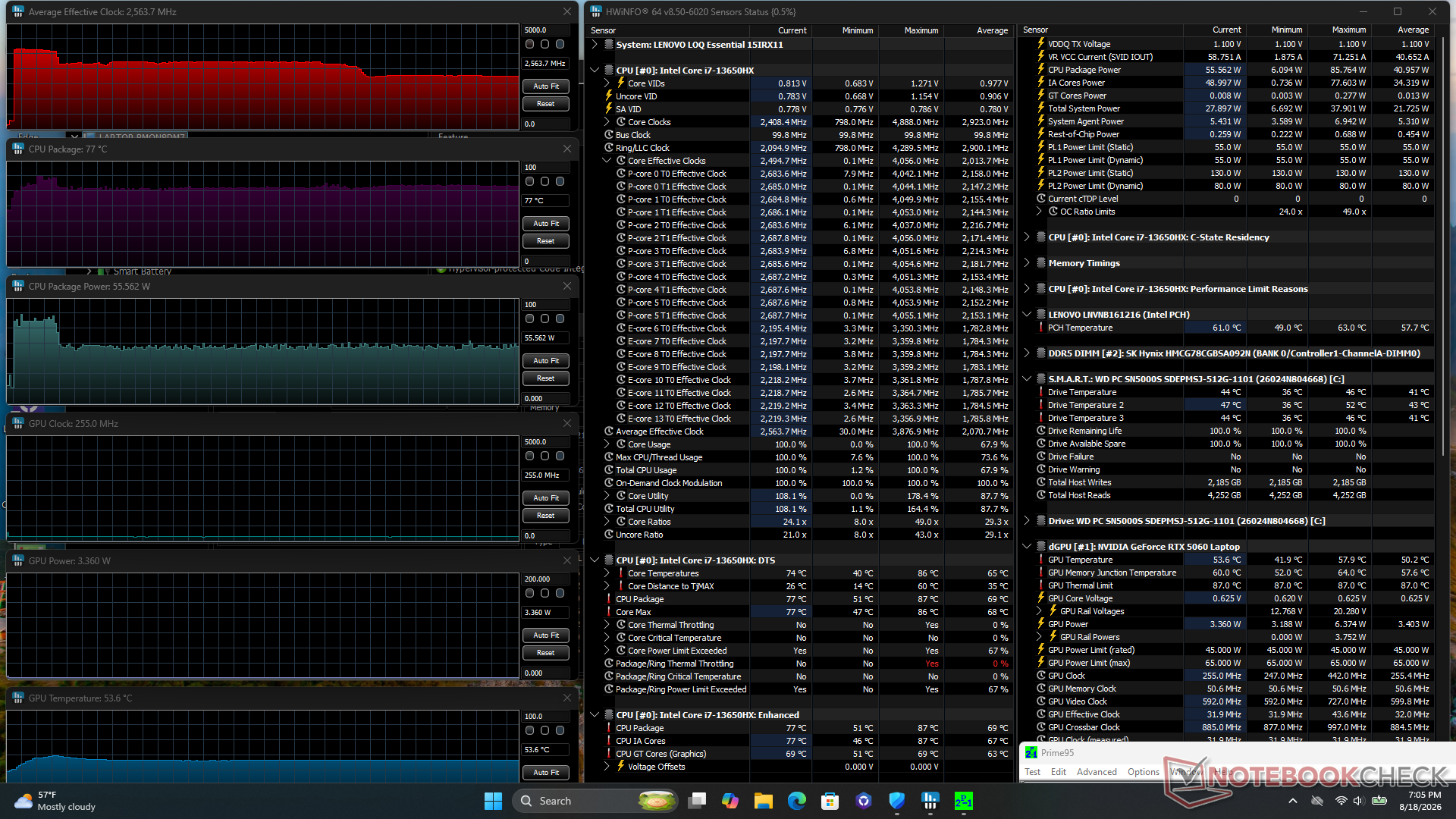Toggle middle circle in CPU Package temperature graph

pyautogui.click(x=544, y=181)
